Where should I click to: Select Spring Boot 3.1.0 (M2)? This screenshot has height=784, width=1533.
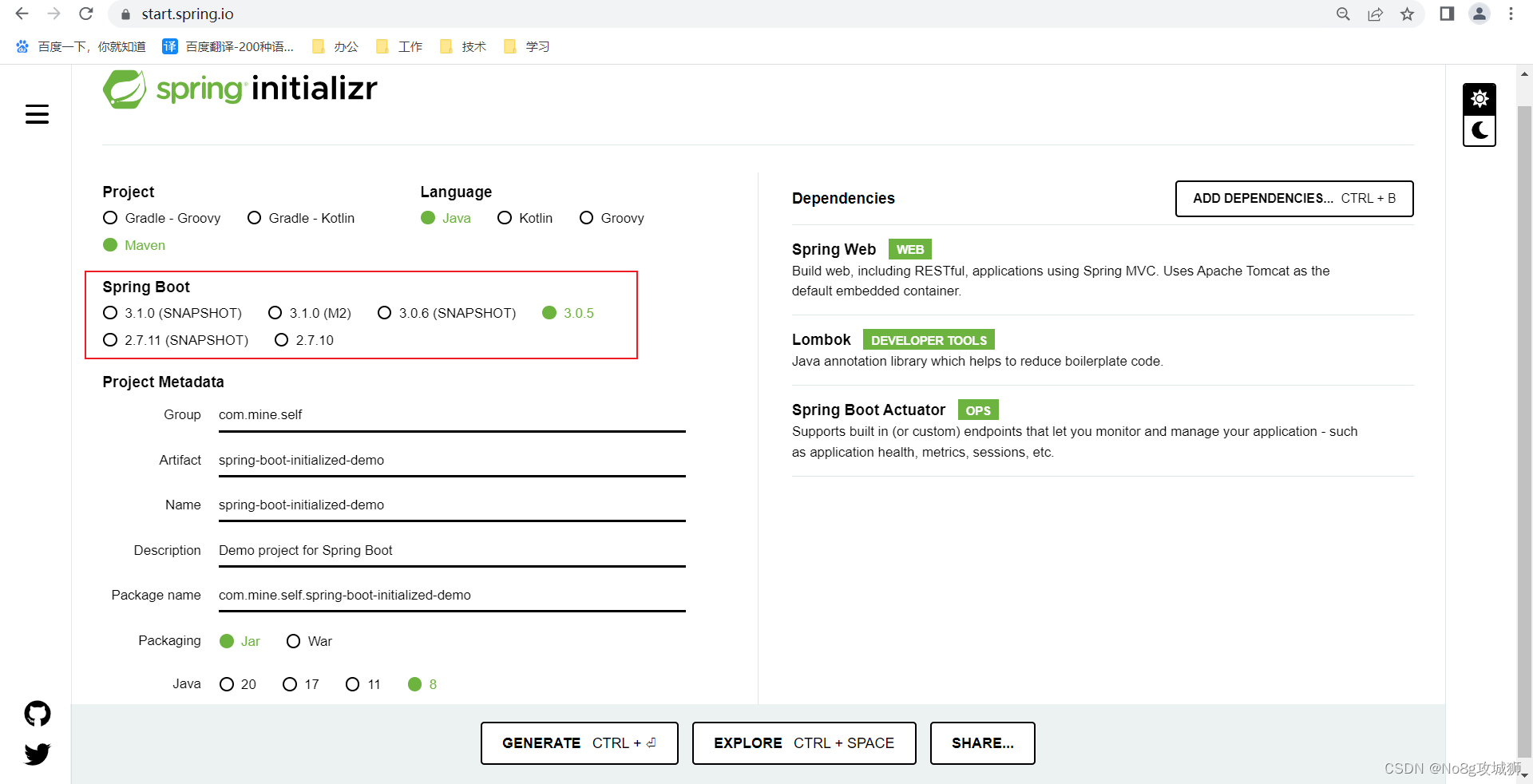(x=310, y=313)
